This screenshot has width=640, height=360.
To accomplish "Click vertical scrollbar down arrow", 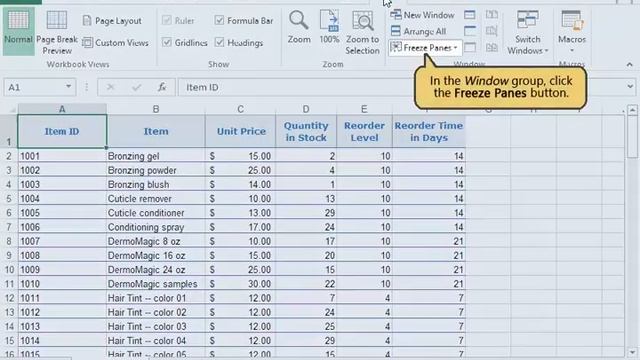I will (x=632, y=351).
